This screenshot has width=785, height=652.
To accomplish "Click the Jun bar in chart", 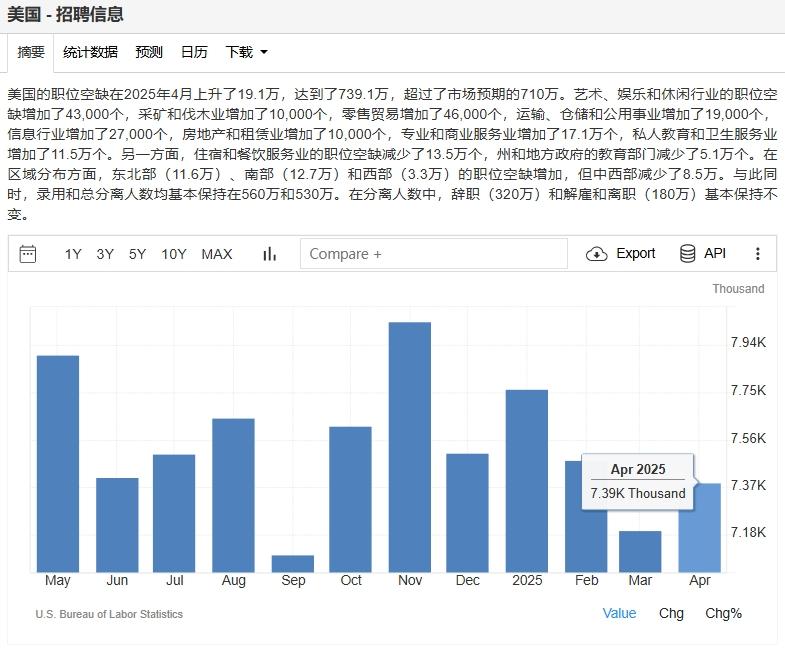I will click(x=117, y=525).
